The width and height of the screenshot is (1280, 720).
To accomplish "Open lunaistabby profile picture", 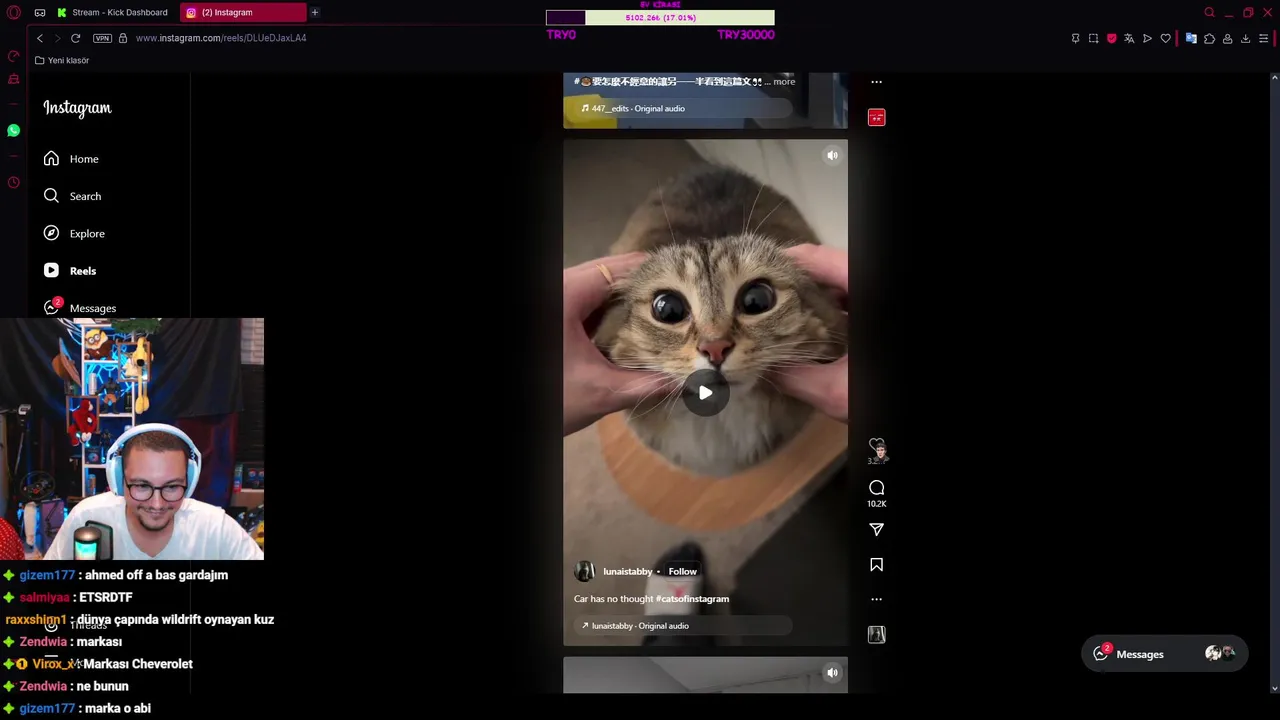I will click(584, 571).
